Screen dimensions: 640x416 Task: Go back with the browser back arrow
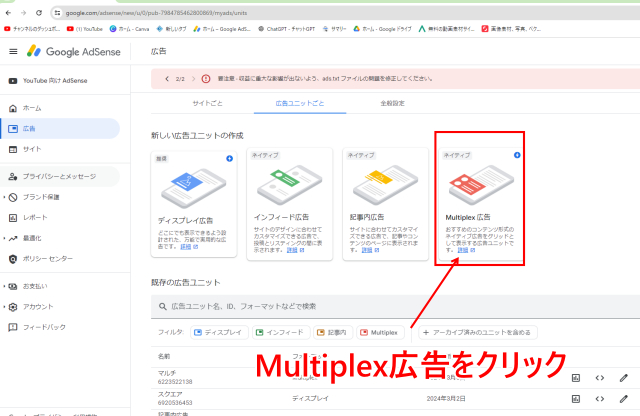pos(8,13)
